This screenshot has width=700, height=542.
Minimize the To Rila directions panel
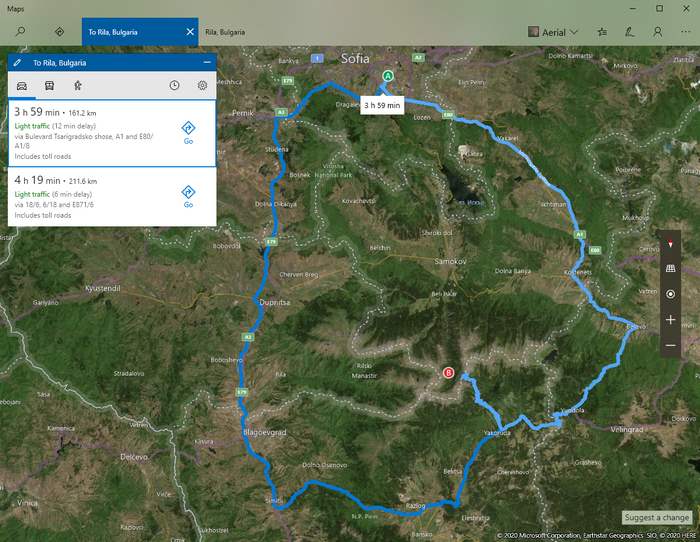pyautogui.click(x=207, y=62)
